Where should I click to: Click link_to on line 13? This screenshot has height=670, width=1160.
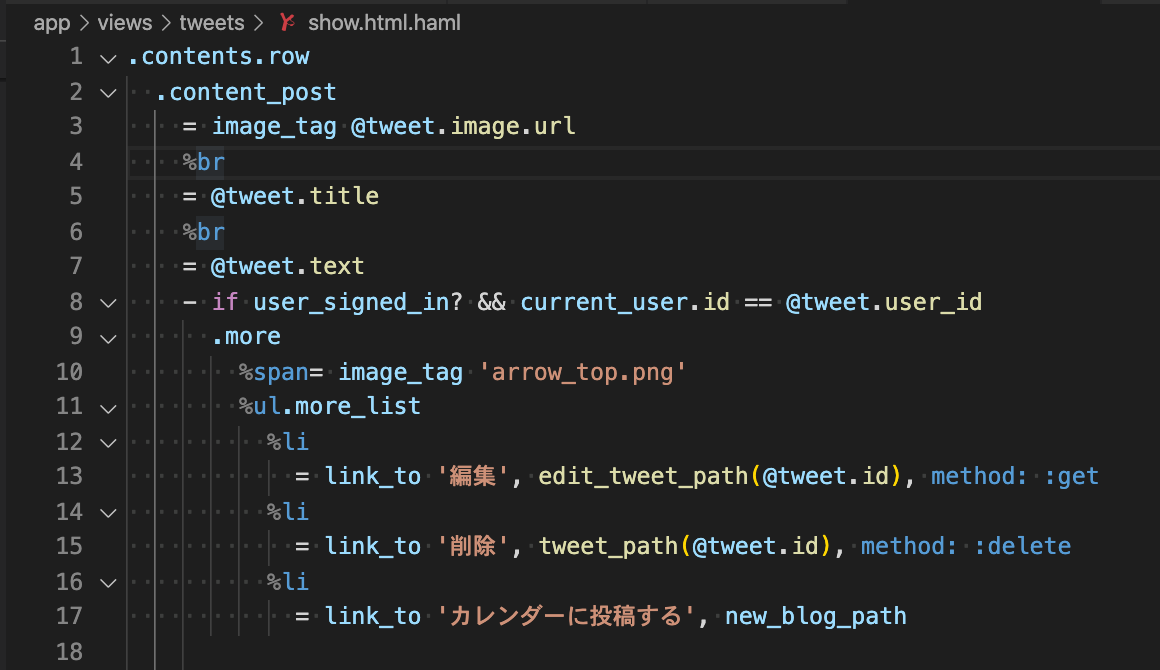(x=373, y=476)
